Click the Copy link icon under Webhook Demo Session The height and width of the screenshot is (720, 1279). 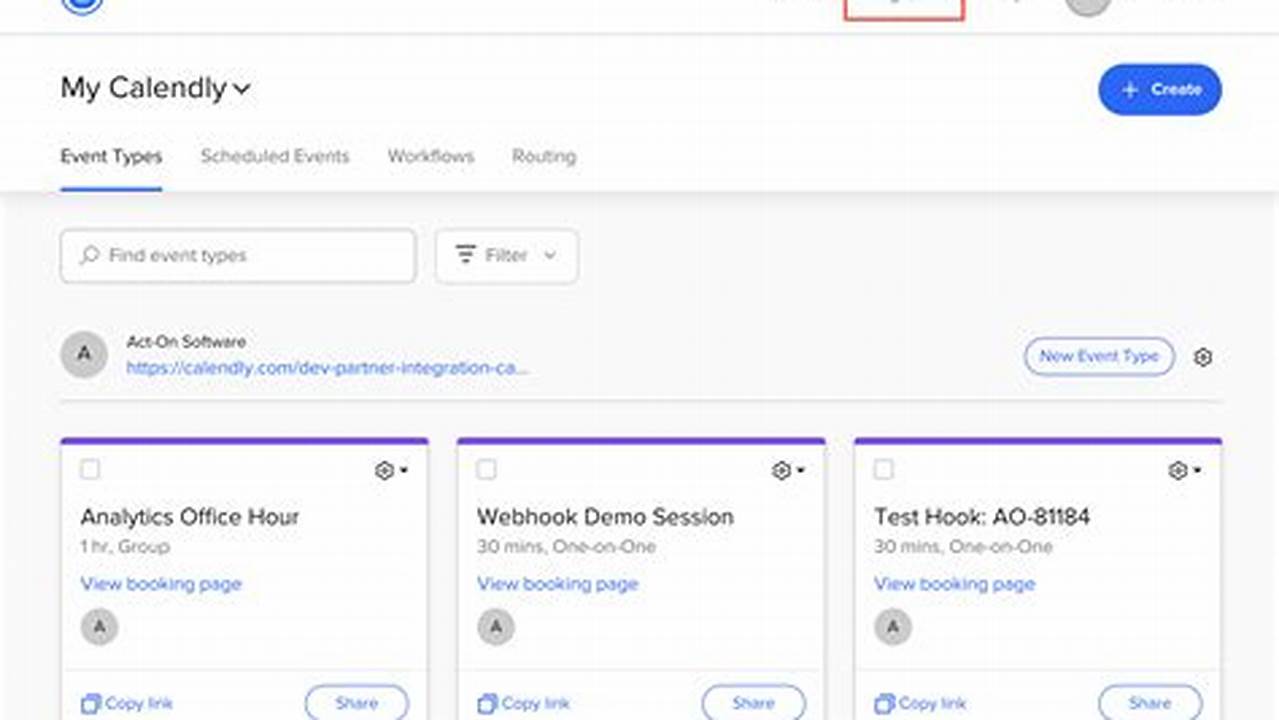(x=487, y=703)
